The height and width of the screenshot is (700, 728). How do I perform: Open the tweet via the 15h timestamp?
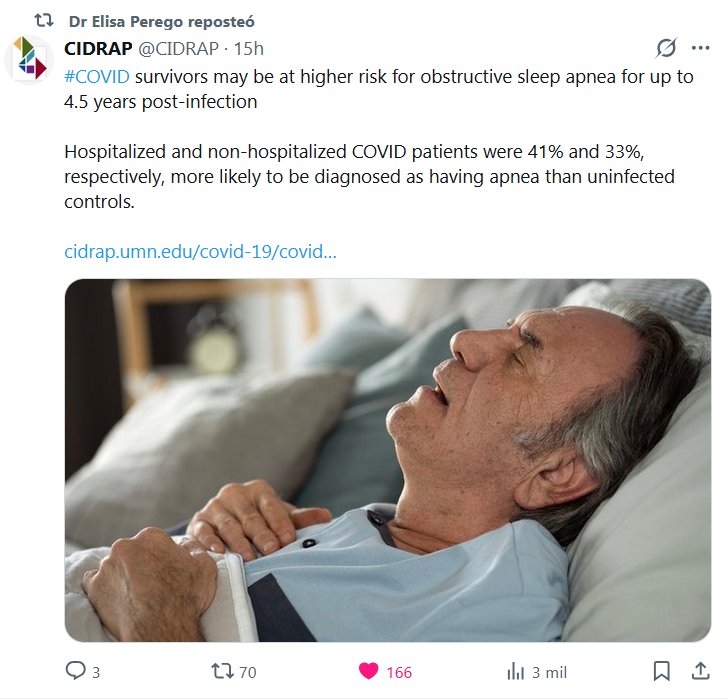(249, 48)
